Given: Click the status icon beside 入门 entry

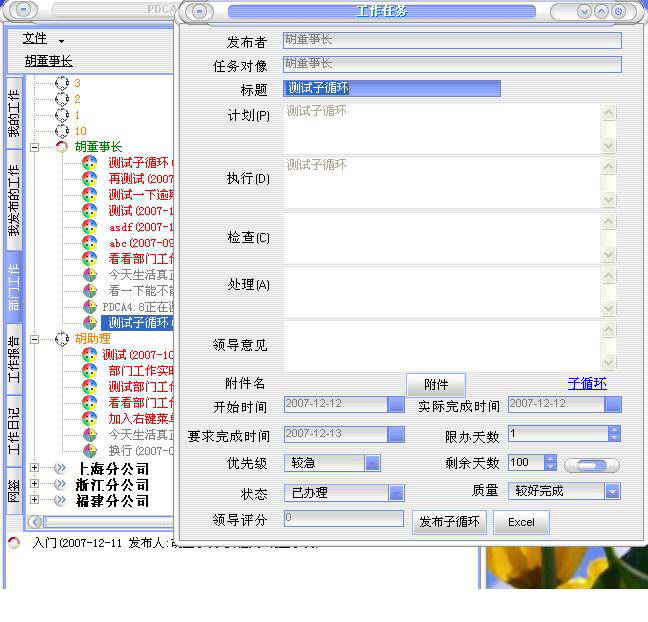Looking at the screenshot, I should coord(14,543).
